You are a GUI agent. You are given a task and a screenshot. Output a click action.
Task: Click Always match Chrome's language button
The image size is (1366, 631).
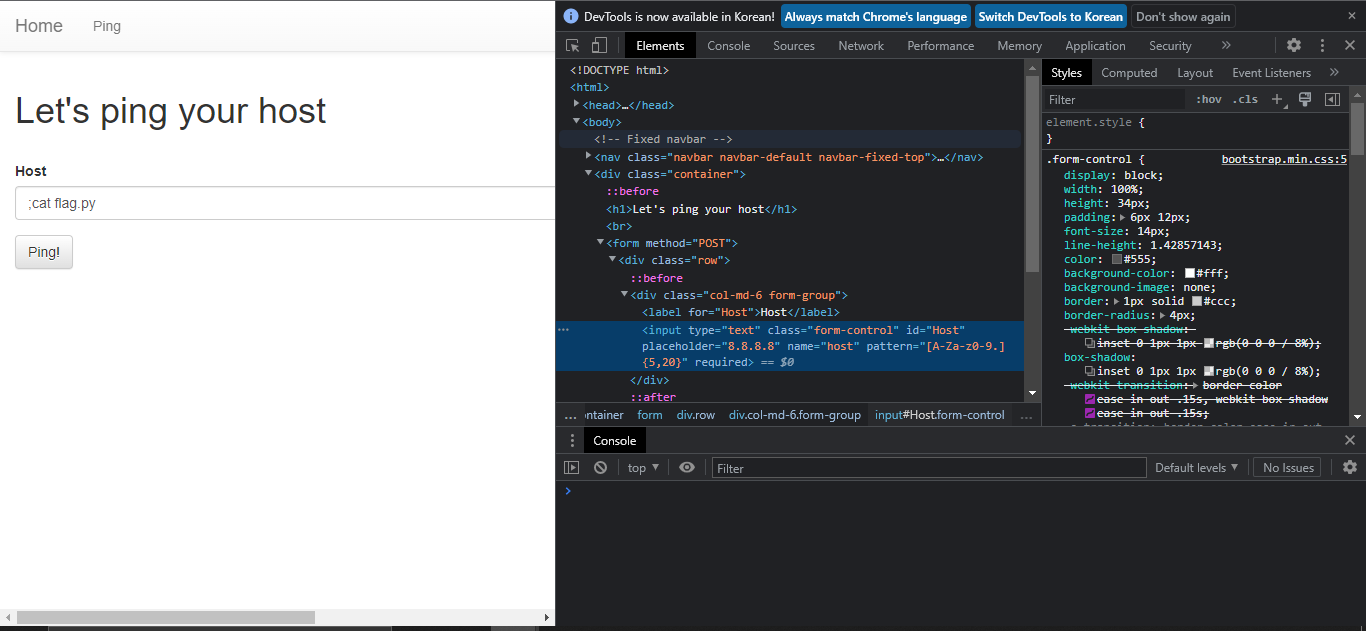875,16
